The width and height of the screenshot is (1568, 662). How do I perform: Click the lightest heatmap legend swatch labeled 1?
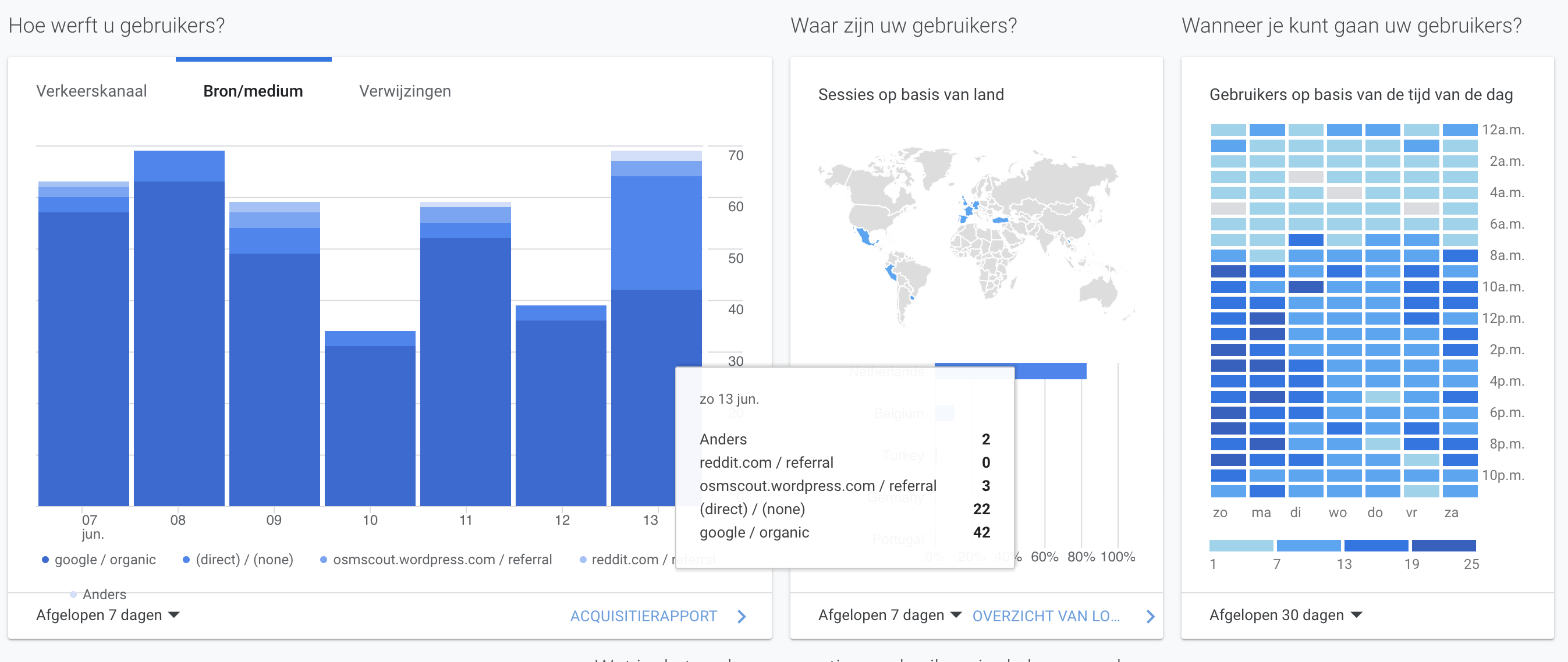pos(1241,545)
